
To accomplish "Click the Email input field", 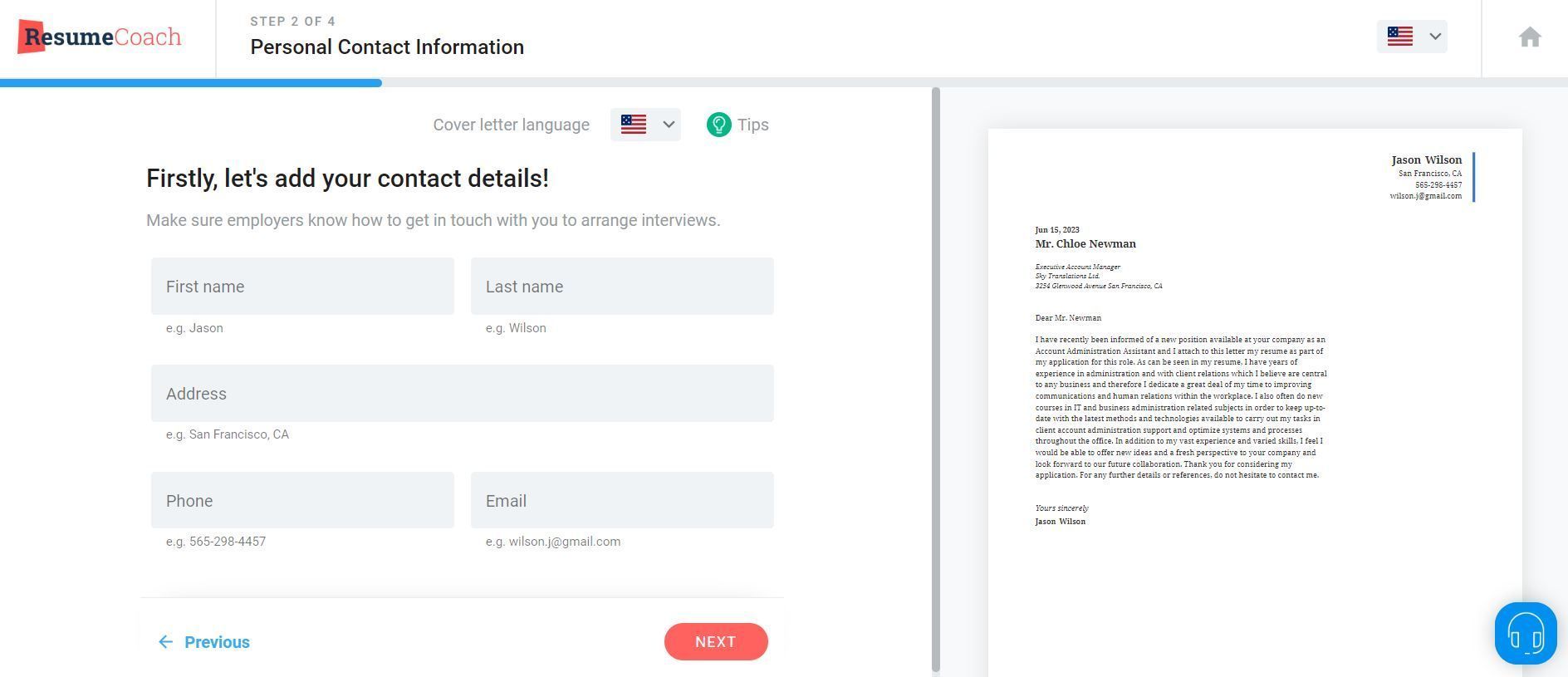I will [622, 500].
